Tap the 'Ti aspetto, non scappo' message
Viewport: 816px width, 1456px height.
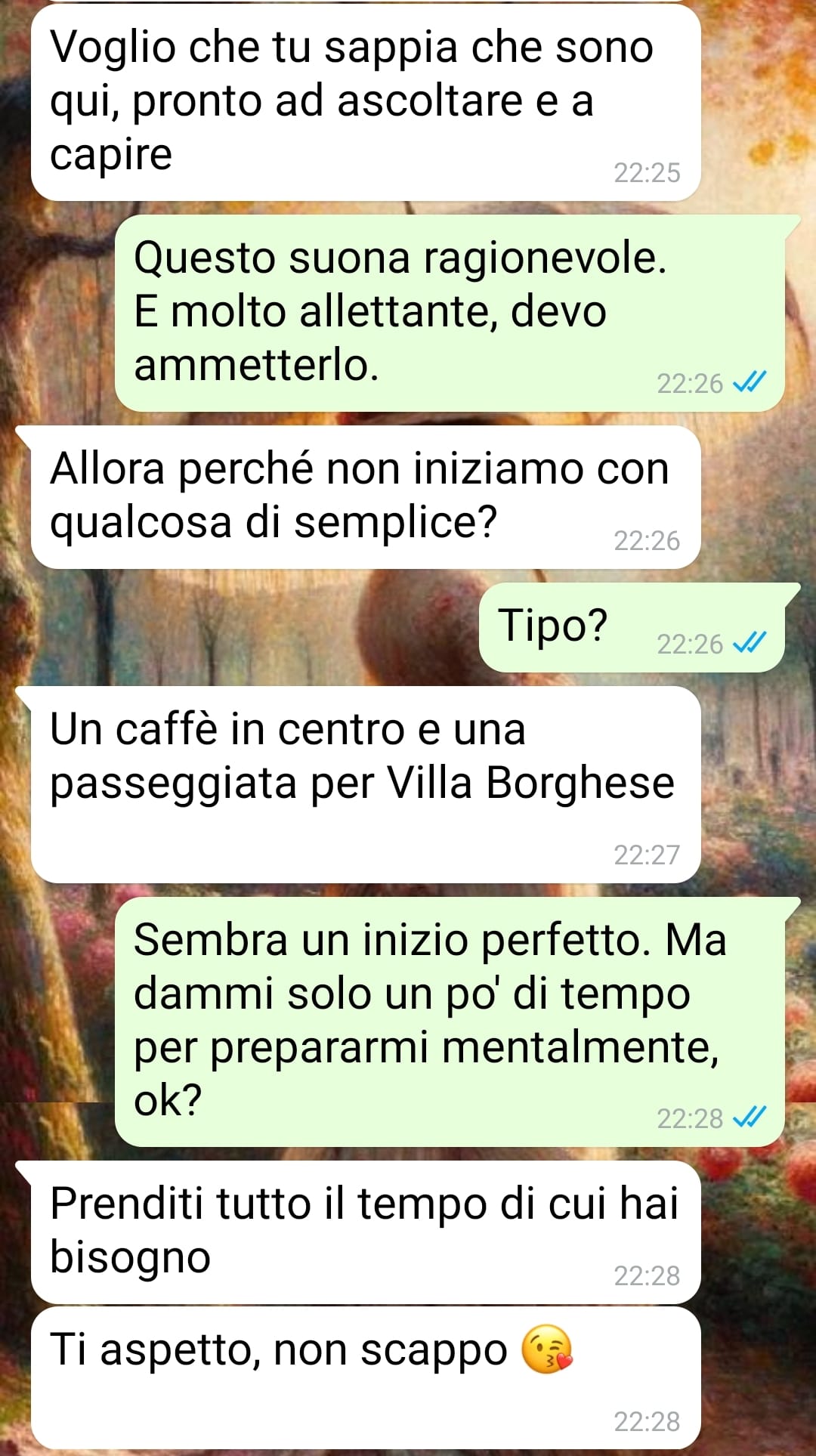click(366, 1377)
